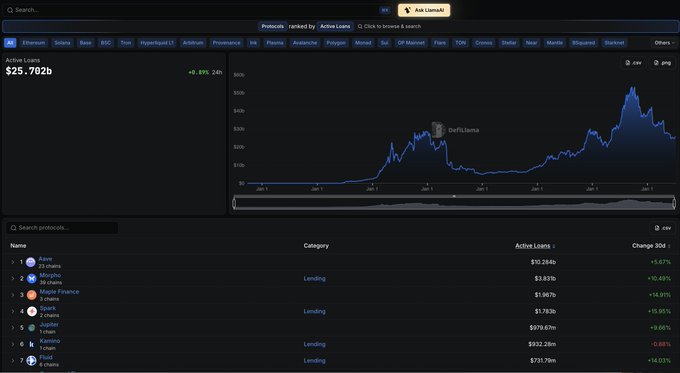Filter by Ink chain
This screenshot has width=680, height=373.
pos(253,43)
